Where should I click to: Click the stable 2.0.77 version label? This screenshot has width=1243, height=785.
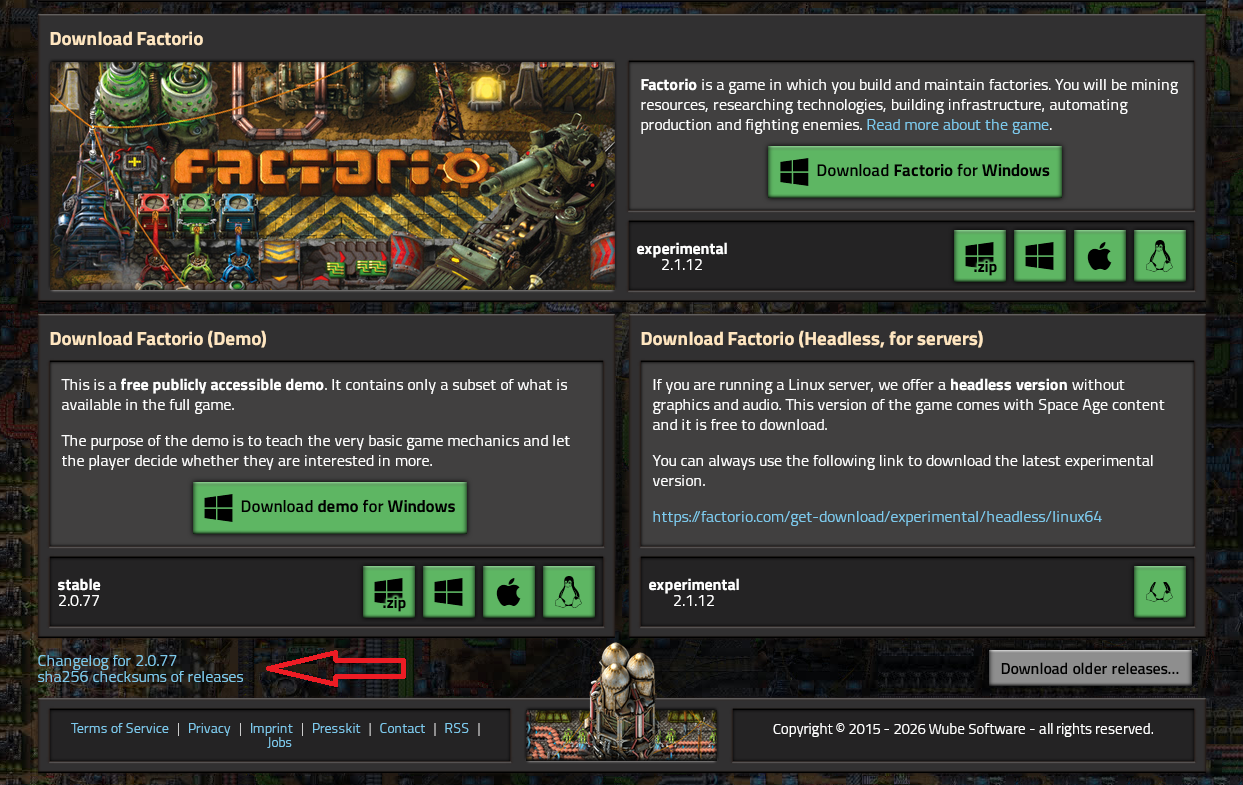[x=79, y=593]
